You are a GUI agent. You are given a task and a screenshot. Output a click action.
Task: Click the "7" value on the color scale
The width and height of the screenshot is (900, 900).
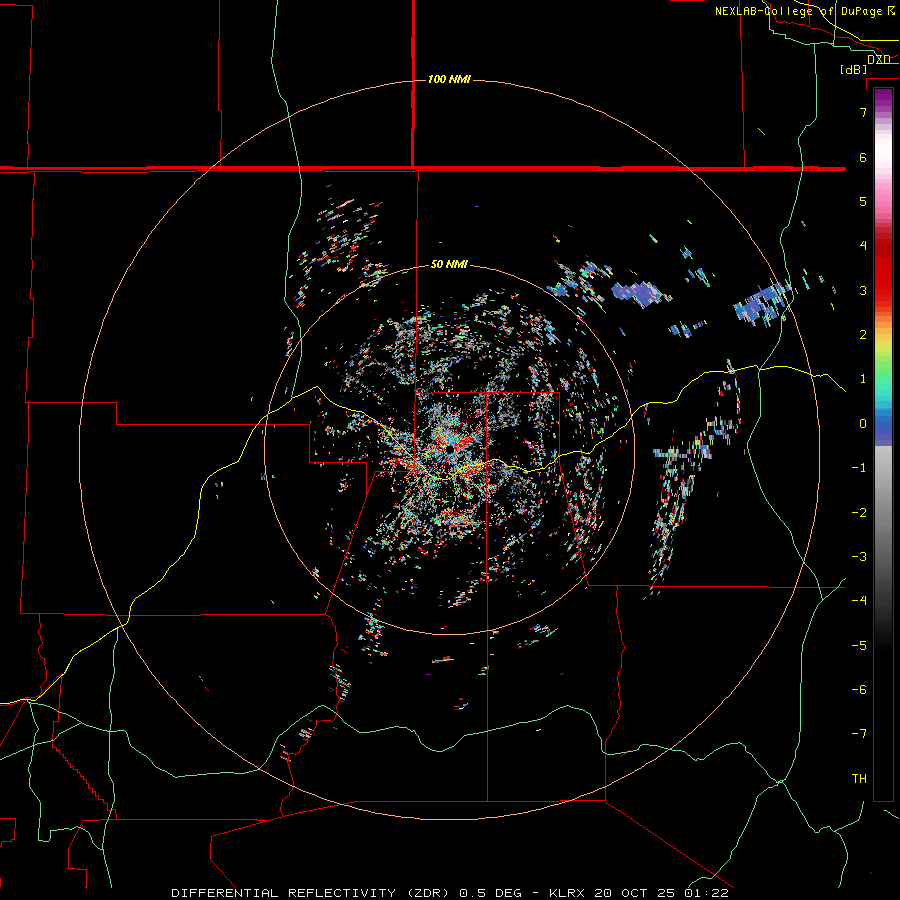(863, 112)
